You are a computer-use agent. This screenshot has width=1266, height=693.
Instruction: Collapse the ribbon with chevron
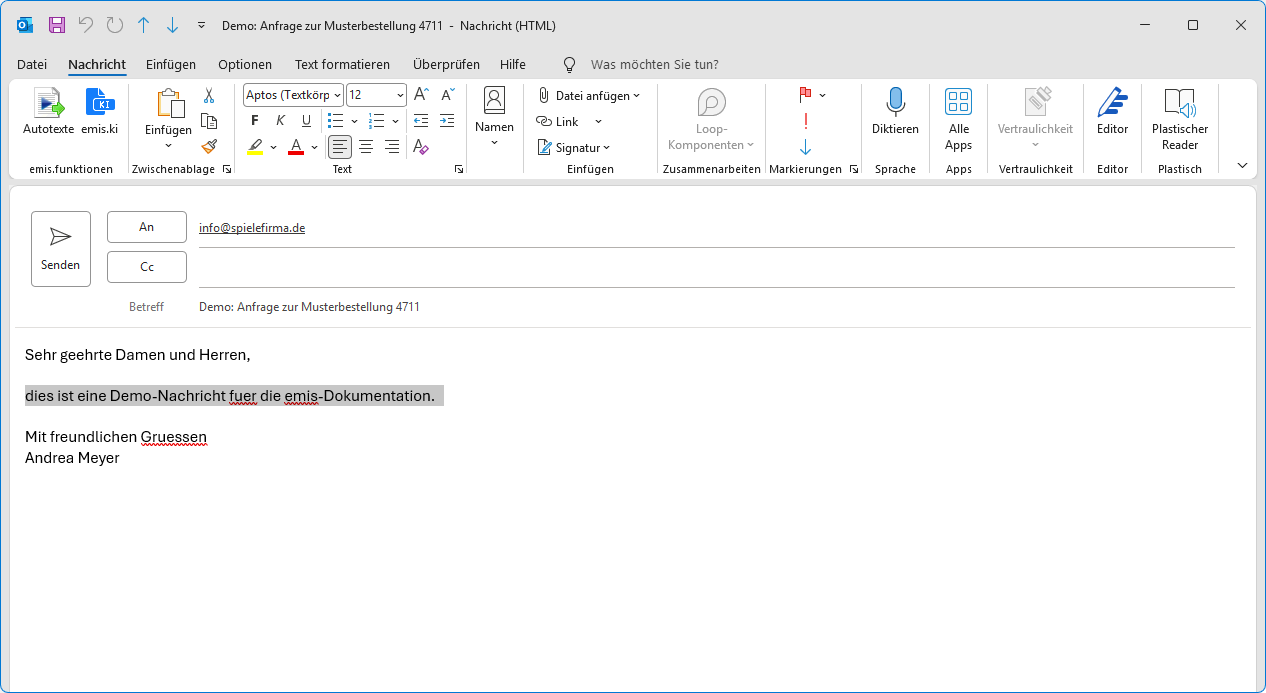[x=1242, y=165]
